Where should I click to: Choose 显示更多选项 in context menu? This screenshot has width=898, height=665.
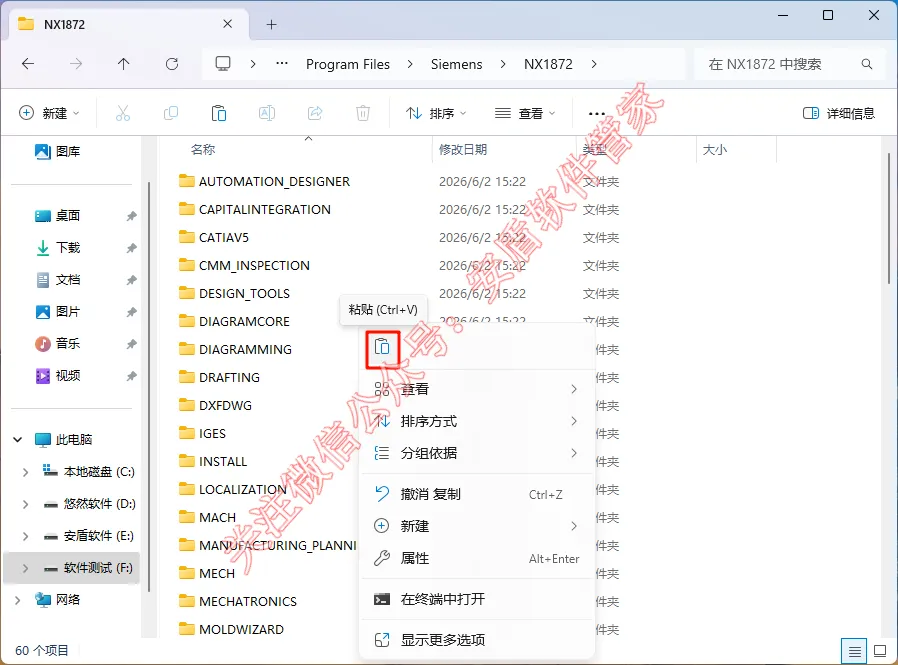476,640
